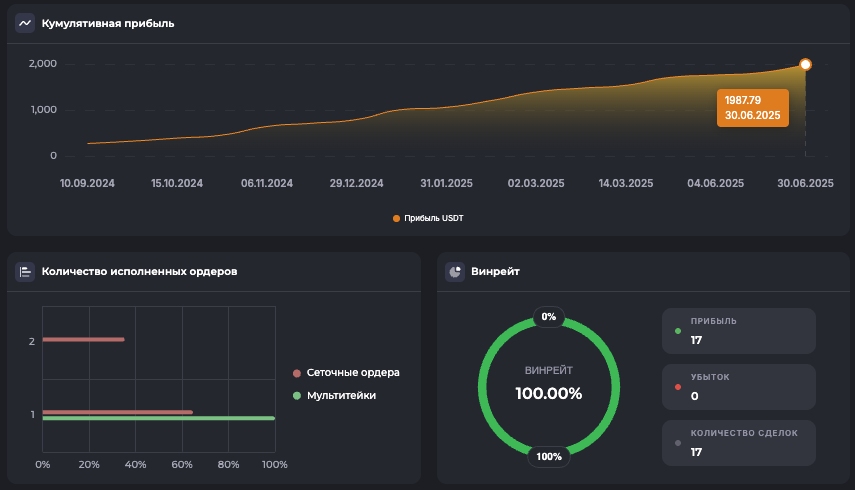The height and width of the screenshot is (490, 855).
Task: Click the red dot in УБЫТОК card
Action: click(x=679, y=386)
